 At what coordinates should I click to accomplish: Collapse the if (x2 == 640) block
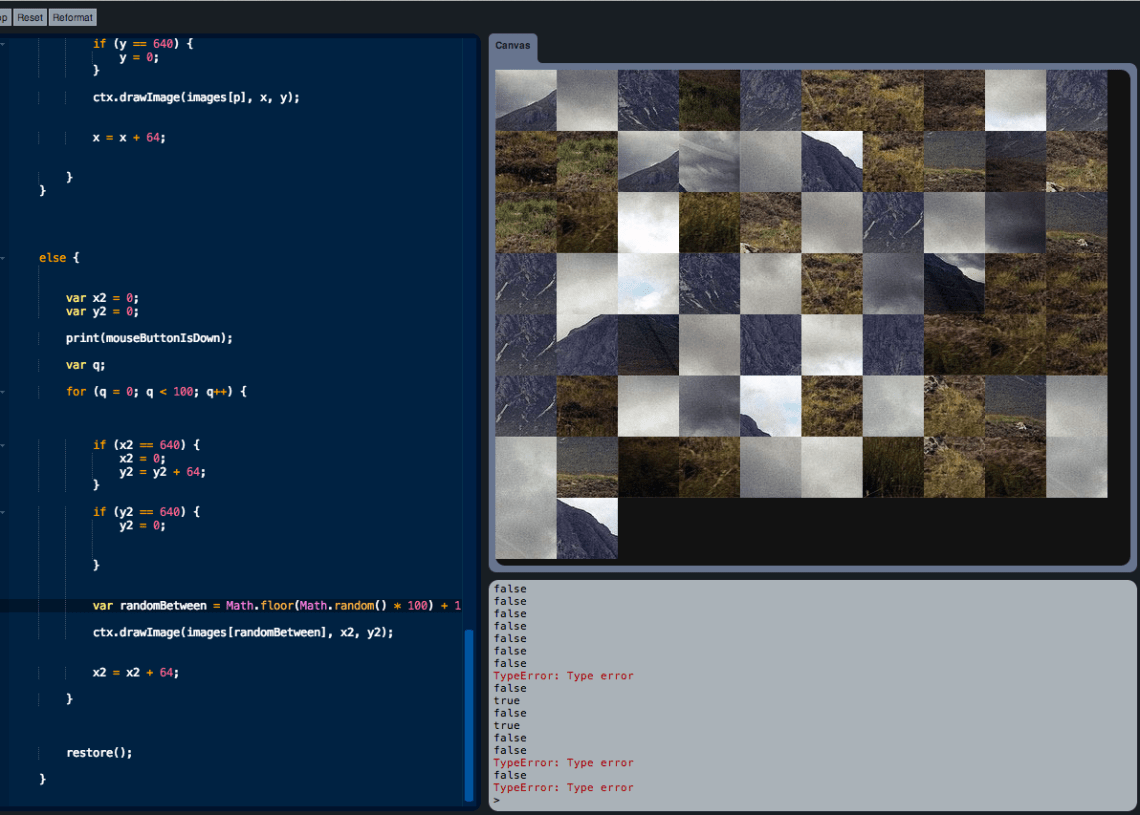[x=4, y=443]
